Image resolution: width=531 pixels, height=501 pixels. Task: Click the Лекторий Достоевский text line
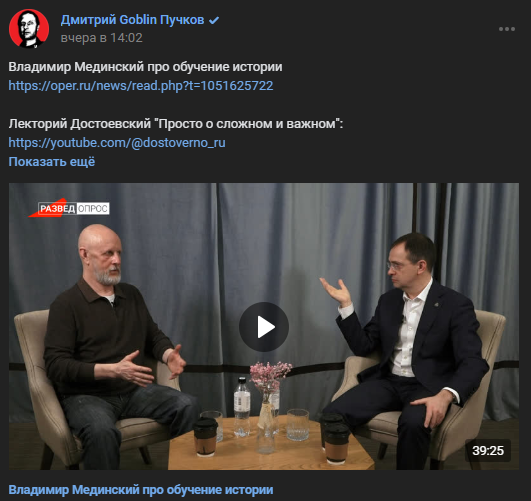176,124
